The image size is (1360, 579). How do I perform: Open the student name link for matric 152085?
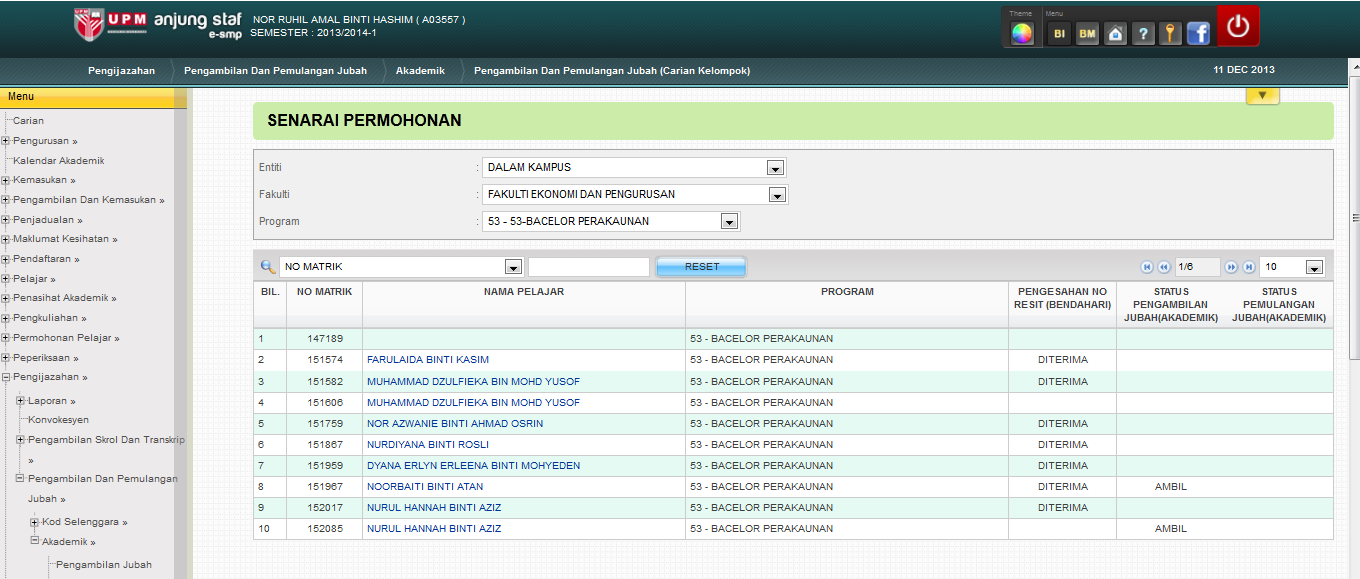(434, 529)
